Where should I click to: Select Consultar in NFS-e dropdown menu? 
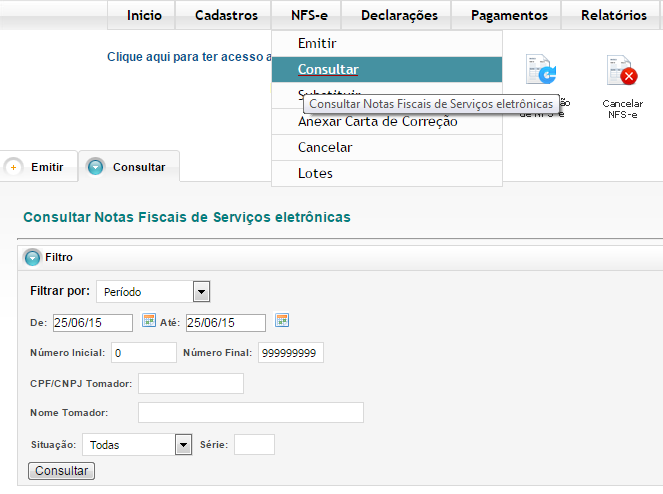tap(387, 69)
